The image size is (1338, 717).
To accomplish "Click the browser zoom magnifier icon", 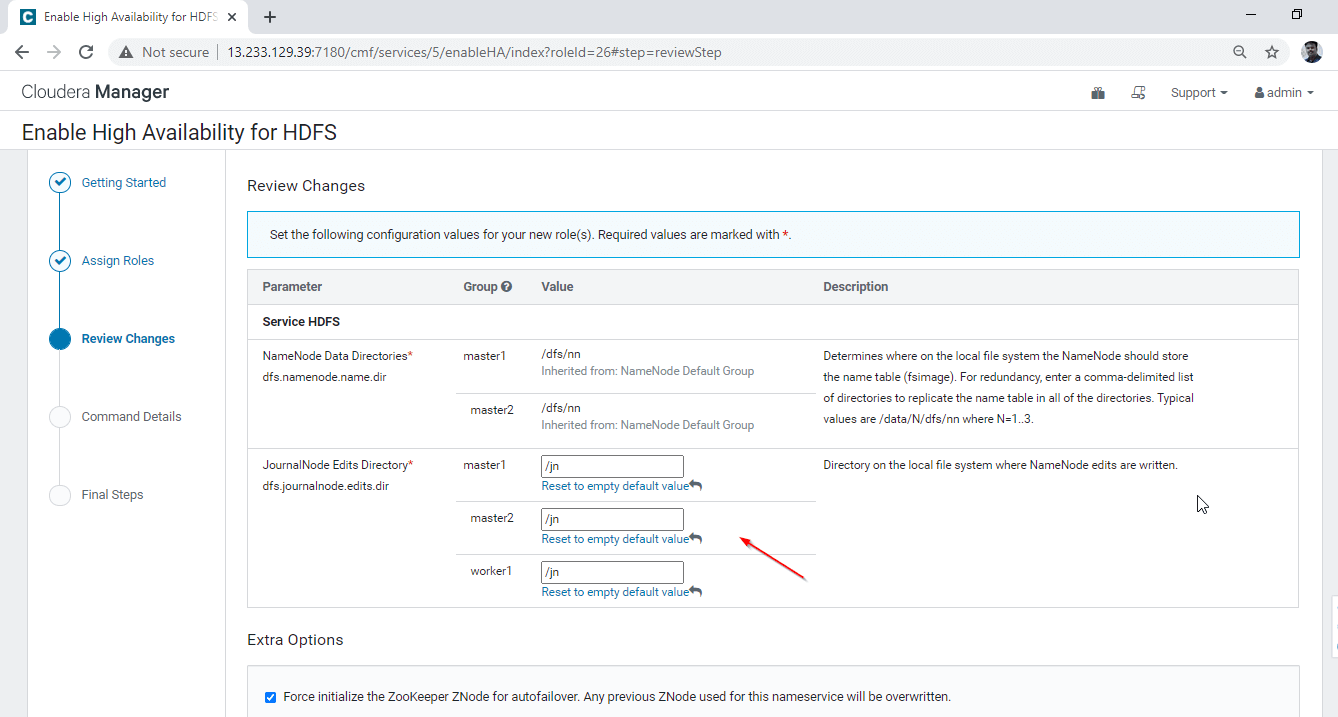I will 1239,52.
